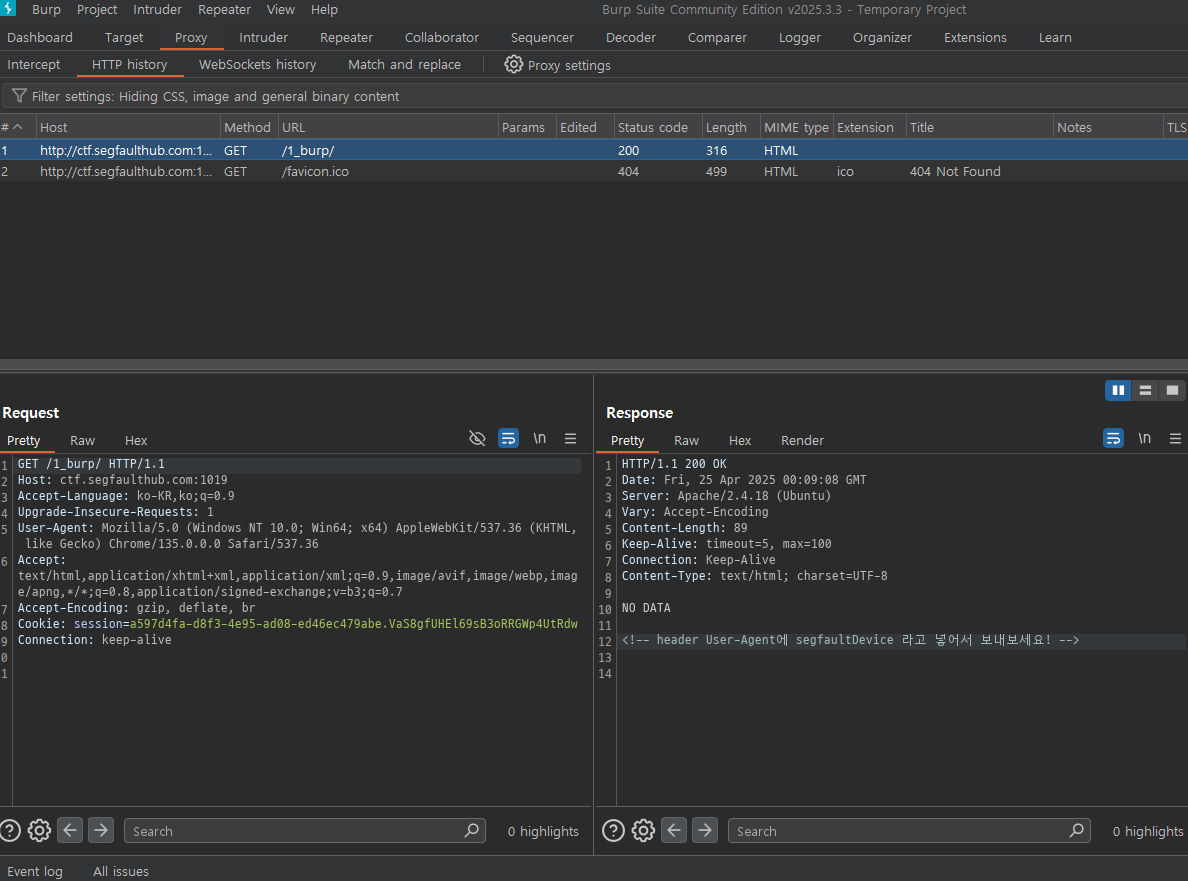1188x881 pixels.
Task: Toggle word wrap icon in Request pane
Action: 508,438
